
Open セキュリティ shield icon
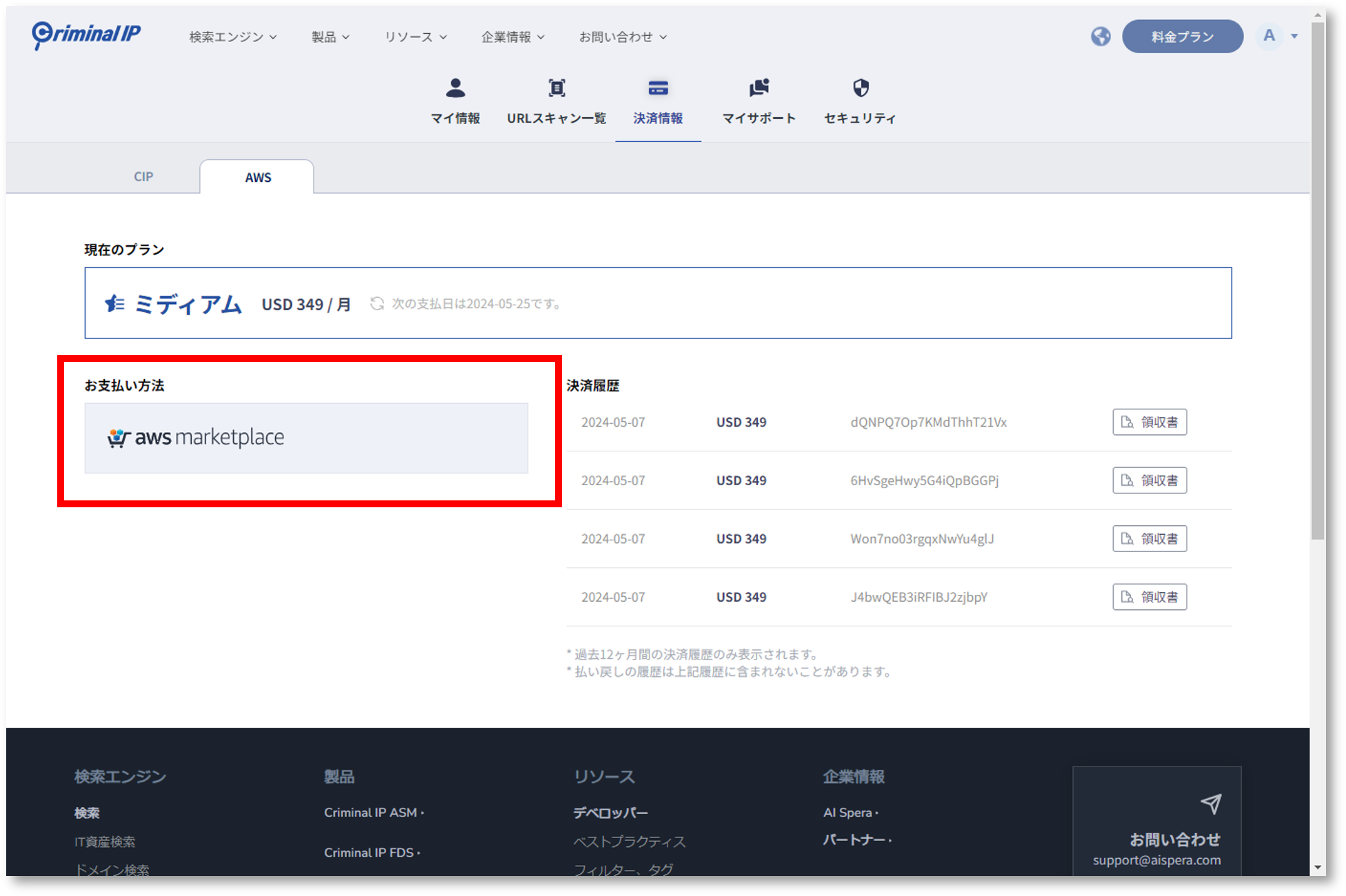click(x=860, y=89)
